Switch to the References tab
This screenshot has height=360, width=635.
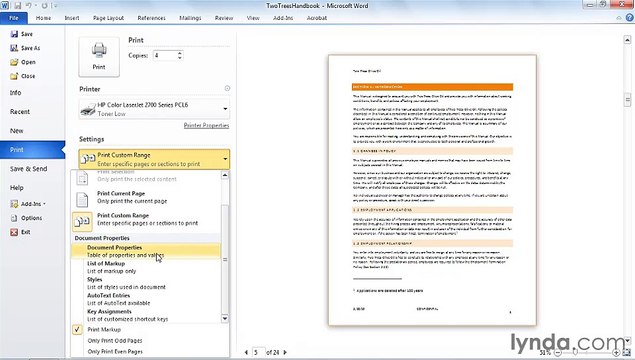click(151, 18)
